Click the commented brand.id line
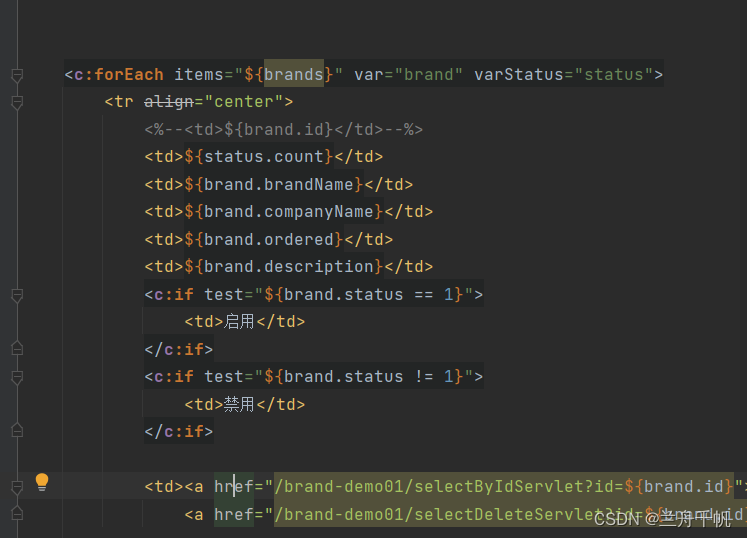 click(283, 129)
